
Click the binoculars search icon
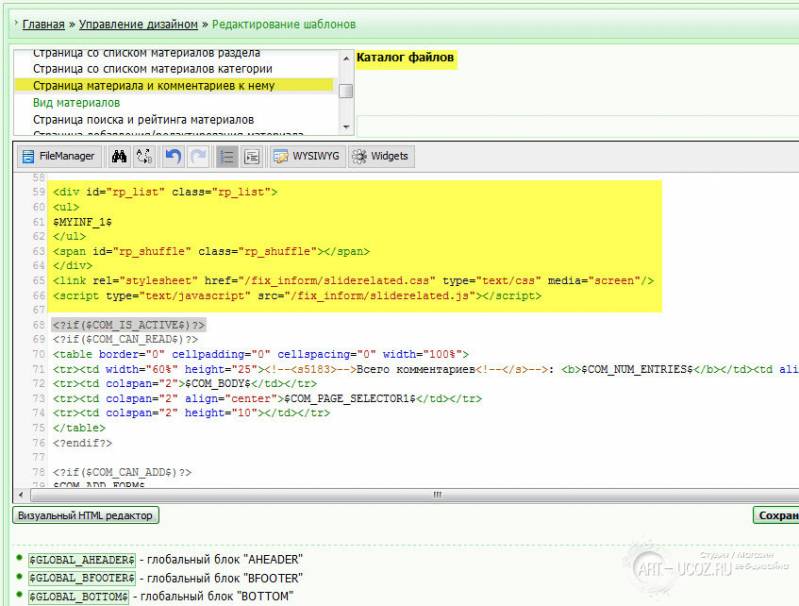[119, 156]
